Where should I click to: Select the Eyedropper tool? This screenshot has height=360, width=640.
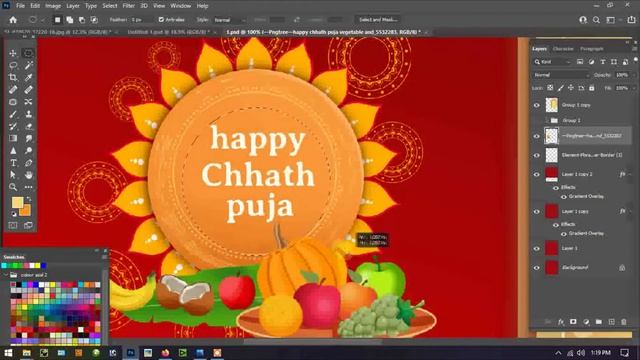[28, 78]
